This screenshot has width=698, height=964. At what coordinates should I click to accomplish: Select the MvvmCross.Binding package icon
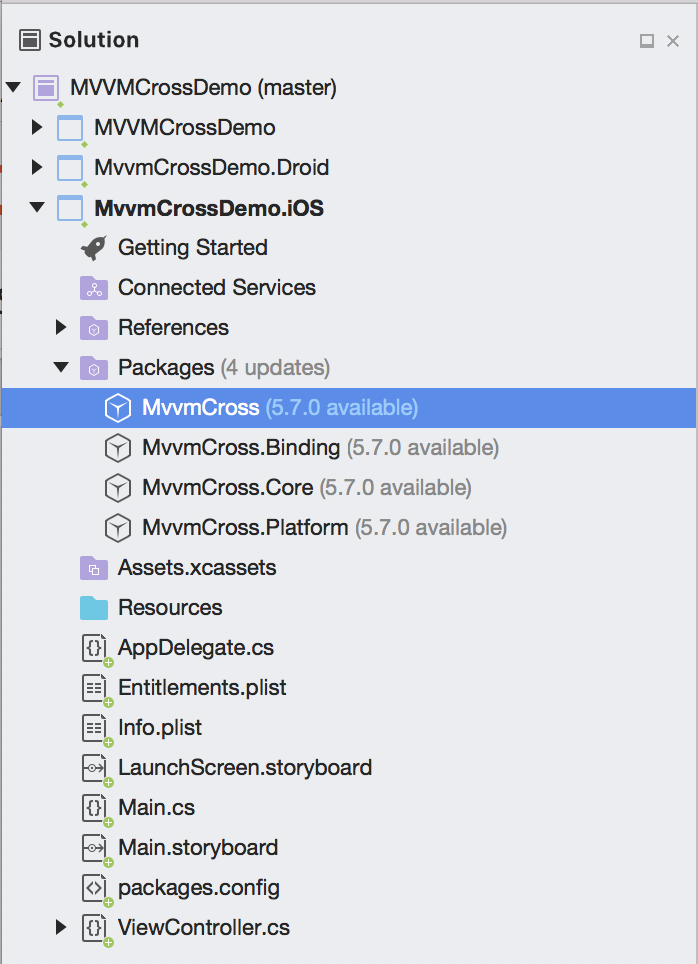click(118, 447)
